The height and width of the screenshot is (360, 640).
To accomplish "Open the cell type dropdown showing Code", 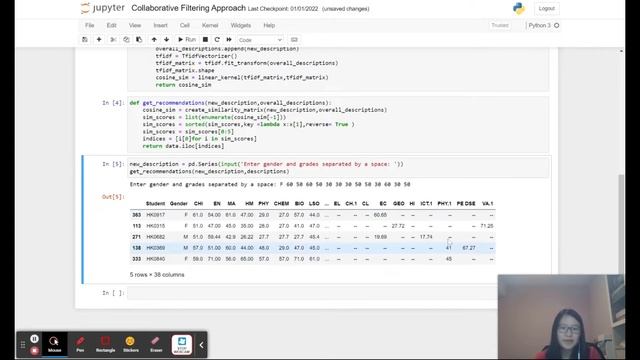I will point(260,40).
